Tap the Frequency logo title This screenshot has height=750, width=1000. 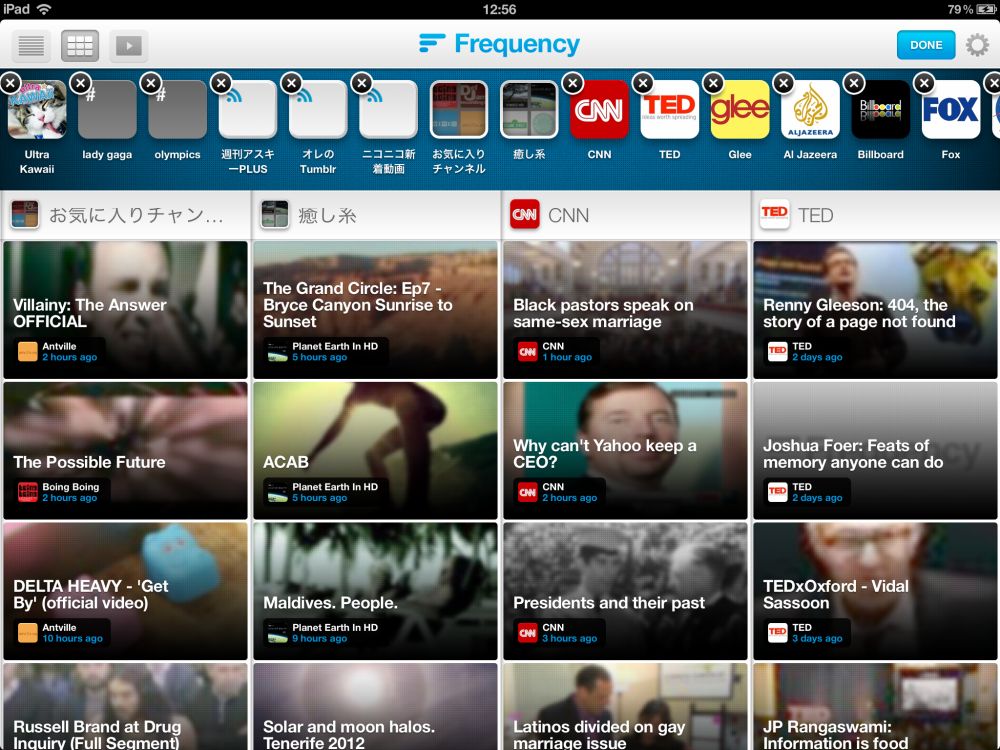(499, 44)
